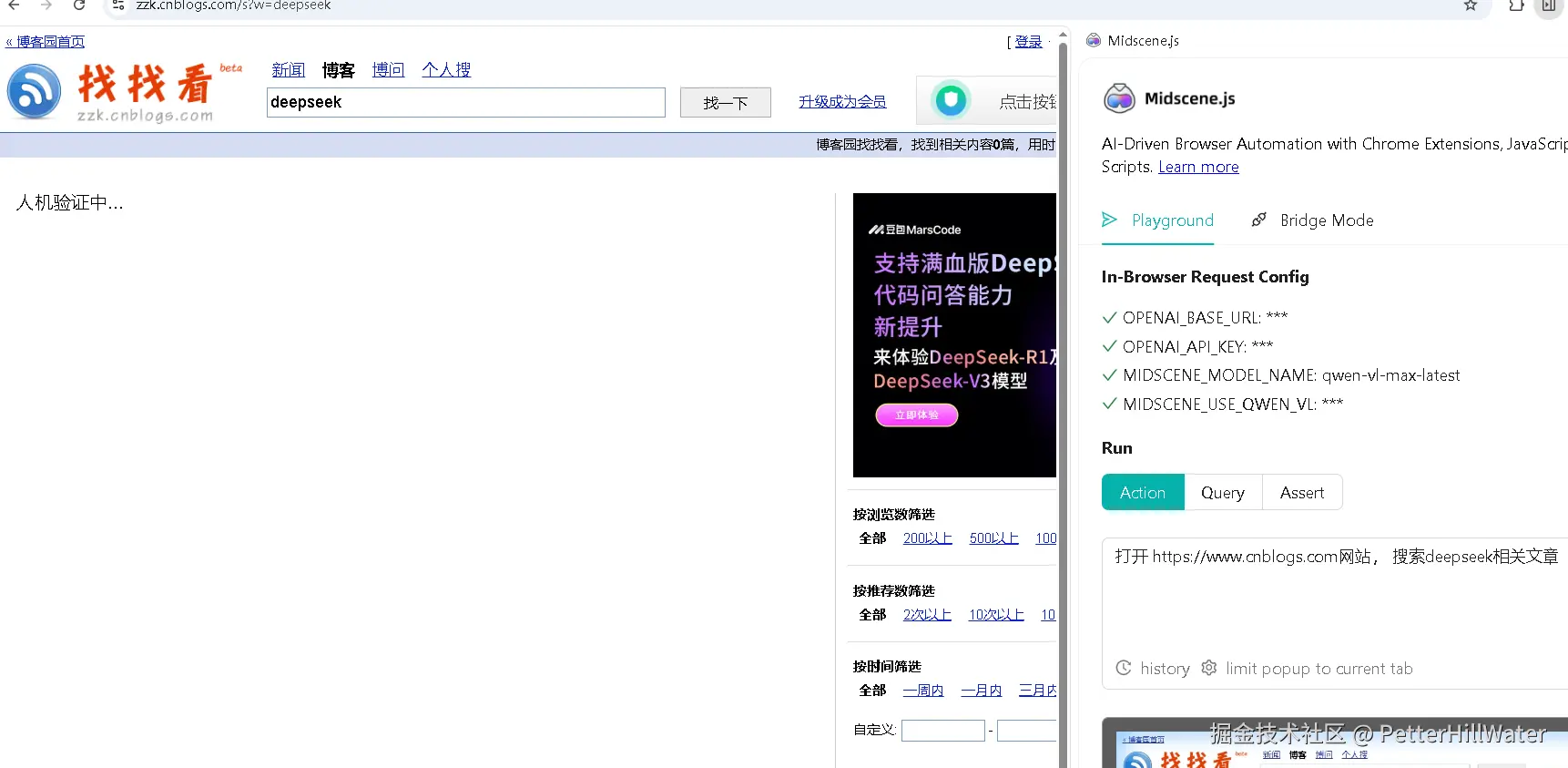The width and height of the screenshot is (1568, 768).
Task: Open the history clock icon
Action: click(x=1124, y=668)
